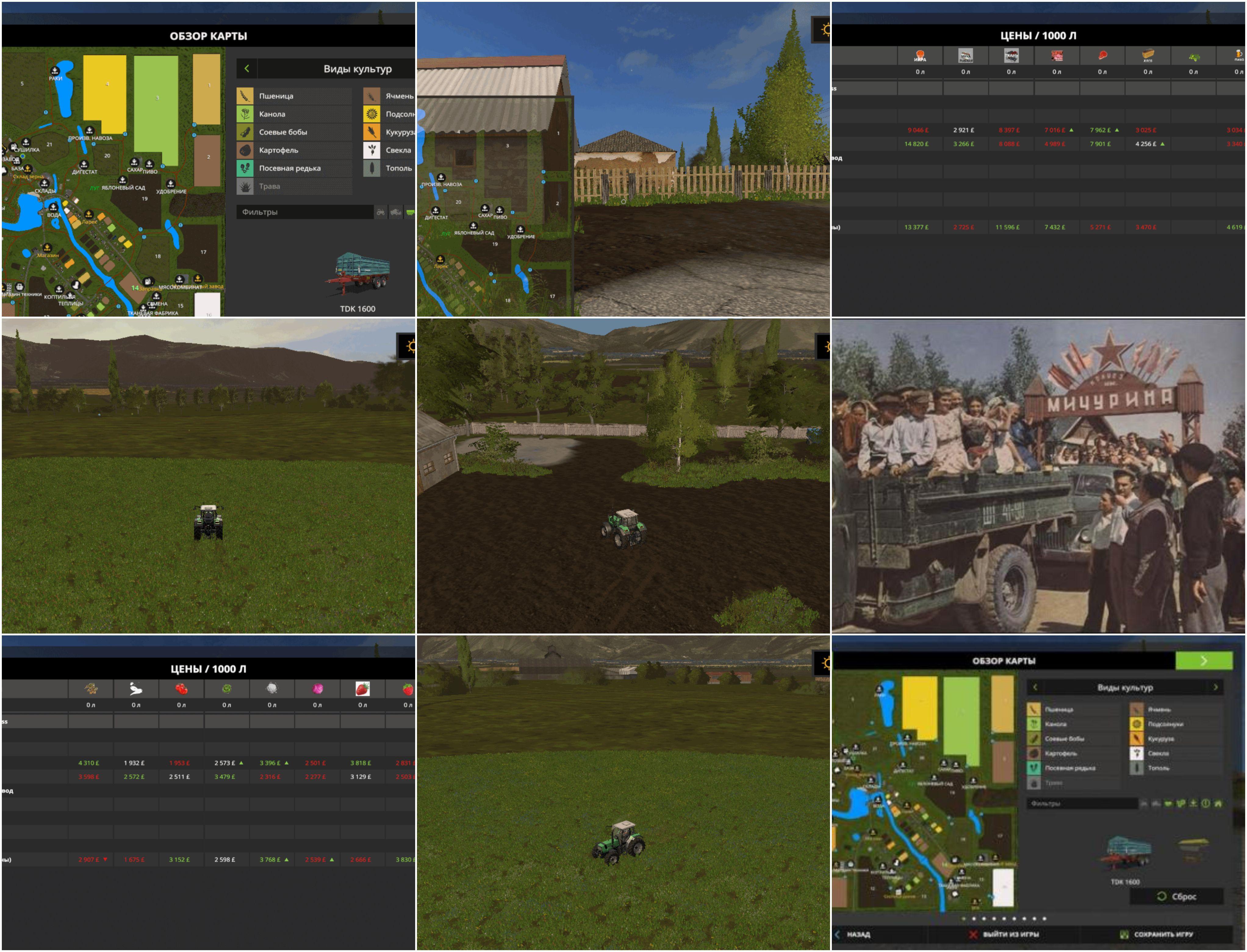Screen dimensions: 1247x952
Task: Click the gray tractor filter icon
Action: click(381, 212)
